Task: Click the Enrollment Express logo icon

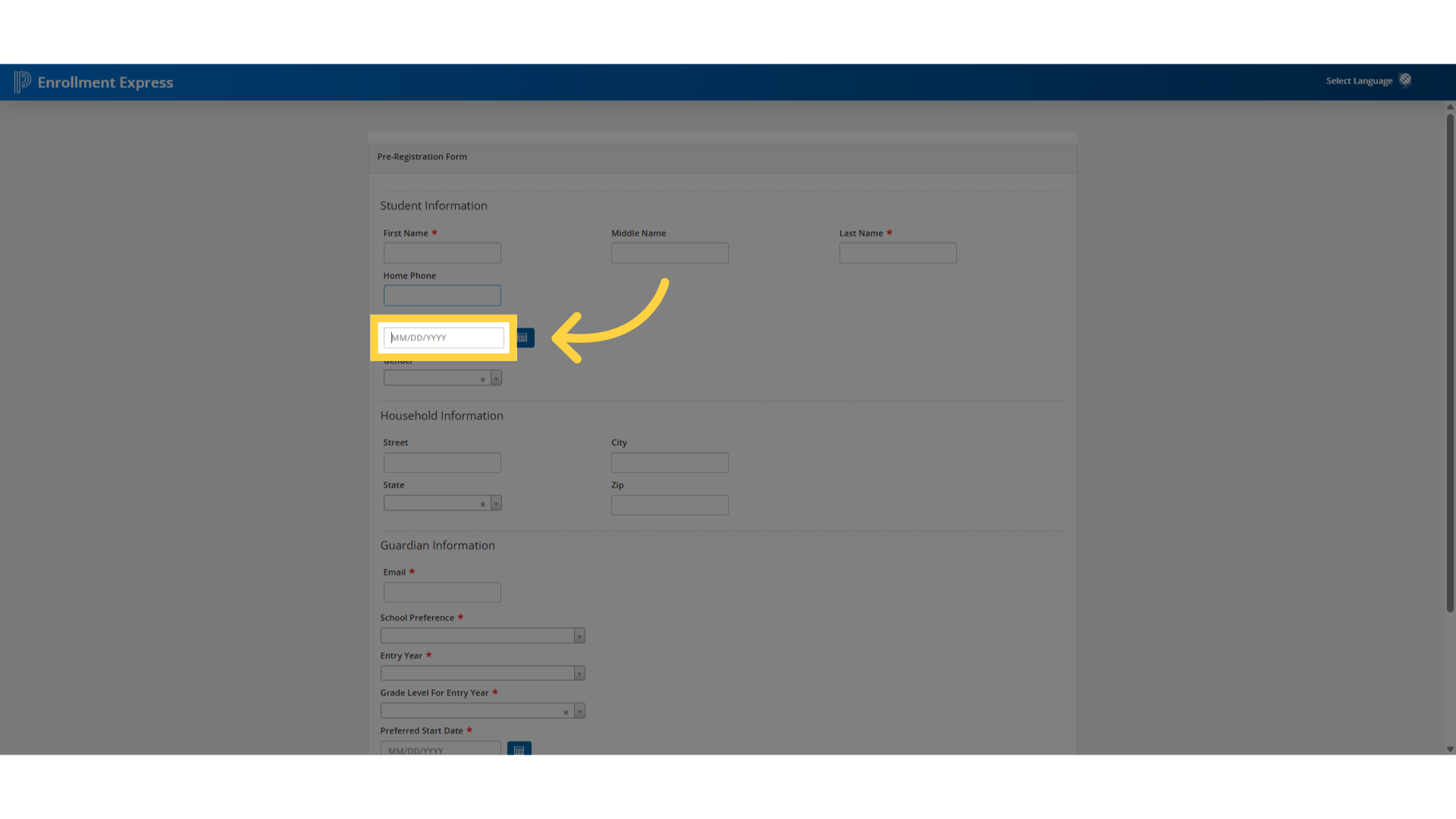Action: point(23,82)
